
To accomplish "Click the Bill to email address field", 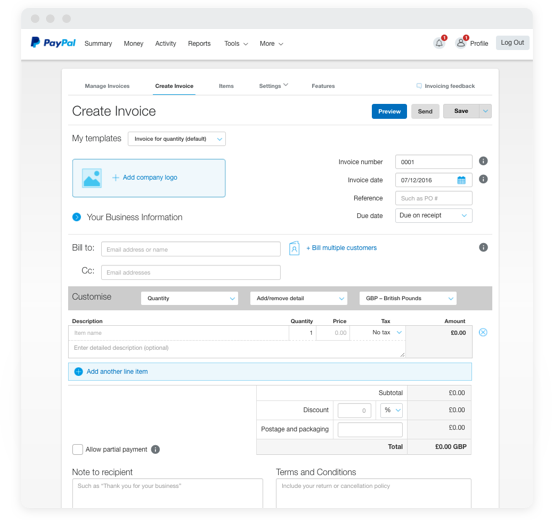I will [191, 249].
